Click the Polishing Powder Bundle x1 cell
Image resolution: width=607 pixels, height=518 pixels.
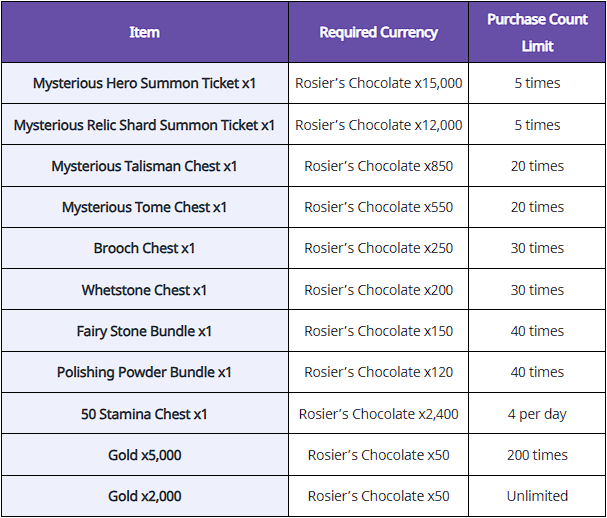pos(145,372)
